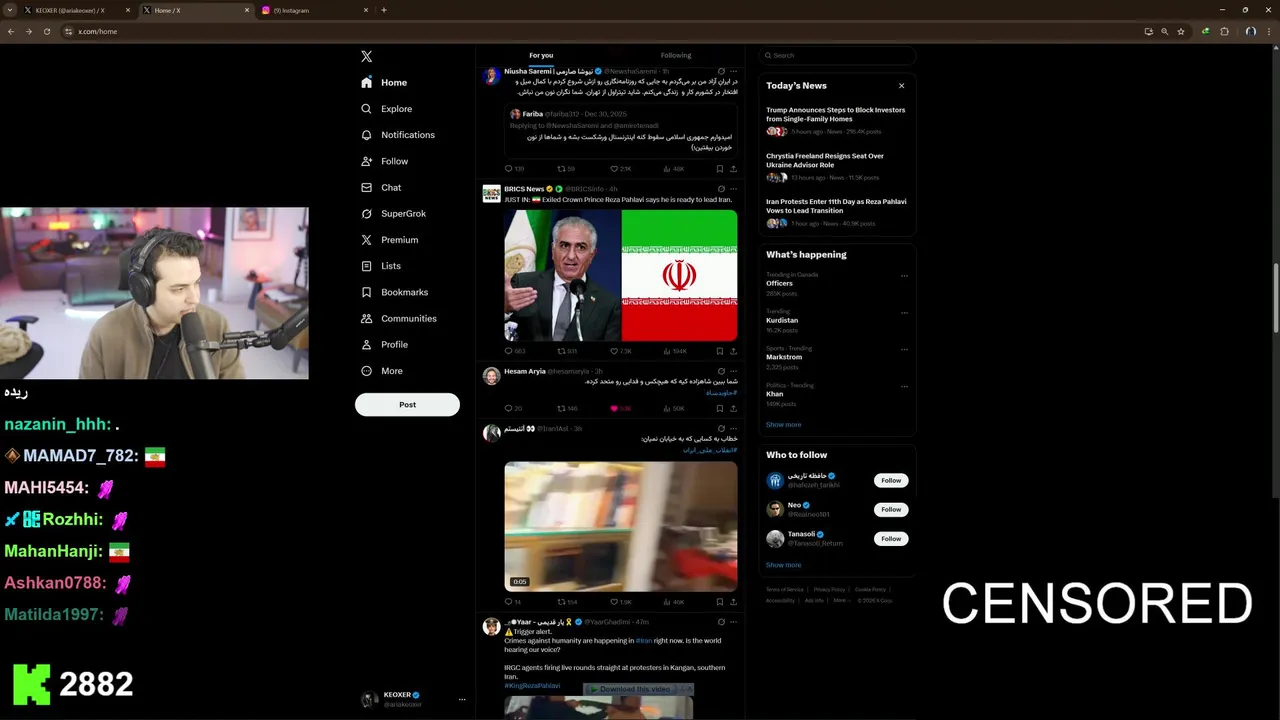Click the X logo in the sidebar
The width and height of the screenshot is (1280, 720).
point(367,56)
